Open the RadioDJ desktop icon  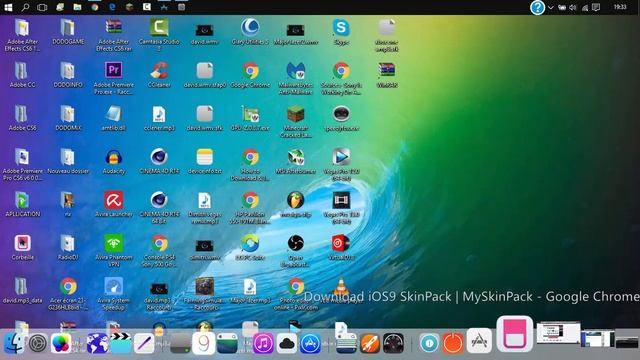coord(68,243)
